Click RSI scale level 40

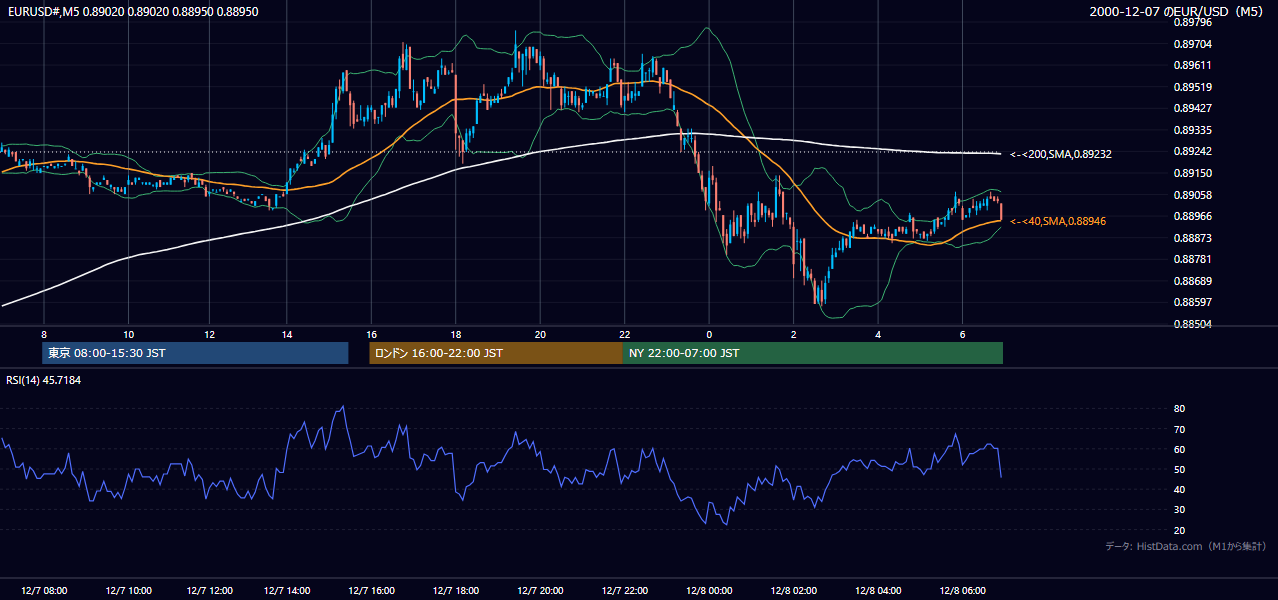pyautogui.click(x=1179, y=489)
